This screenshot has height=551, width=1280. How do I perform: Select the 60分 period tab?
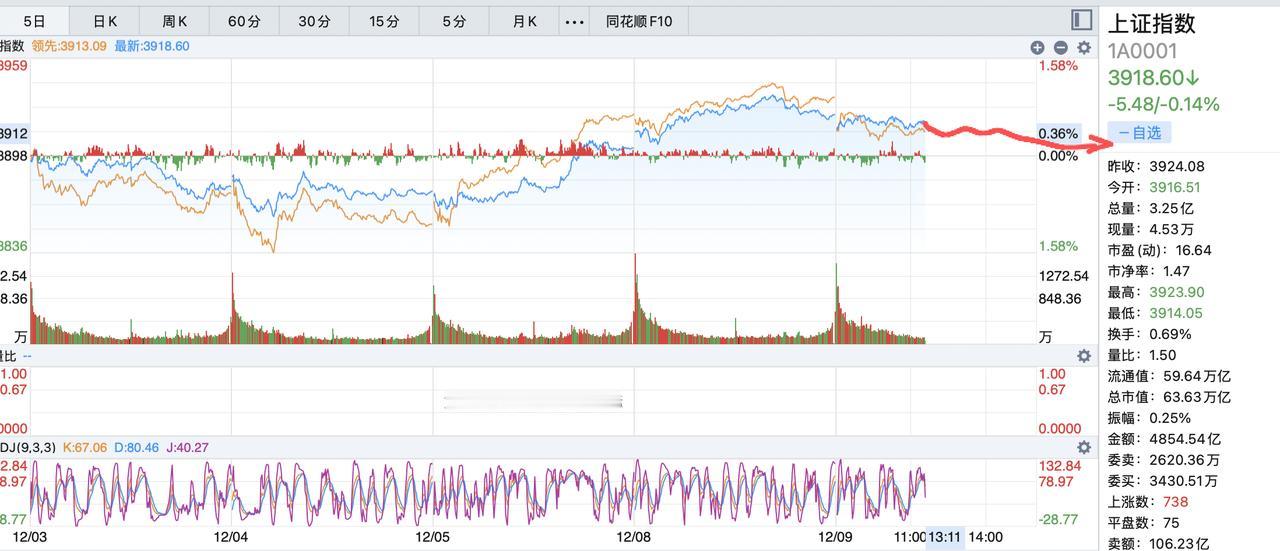tap(244, 21)
